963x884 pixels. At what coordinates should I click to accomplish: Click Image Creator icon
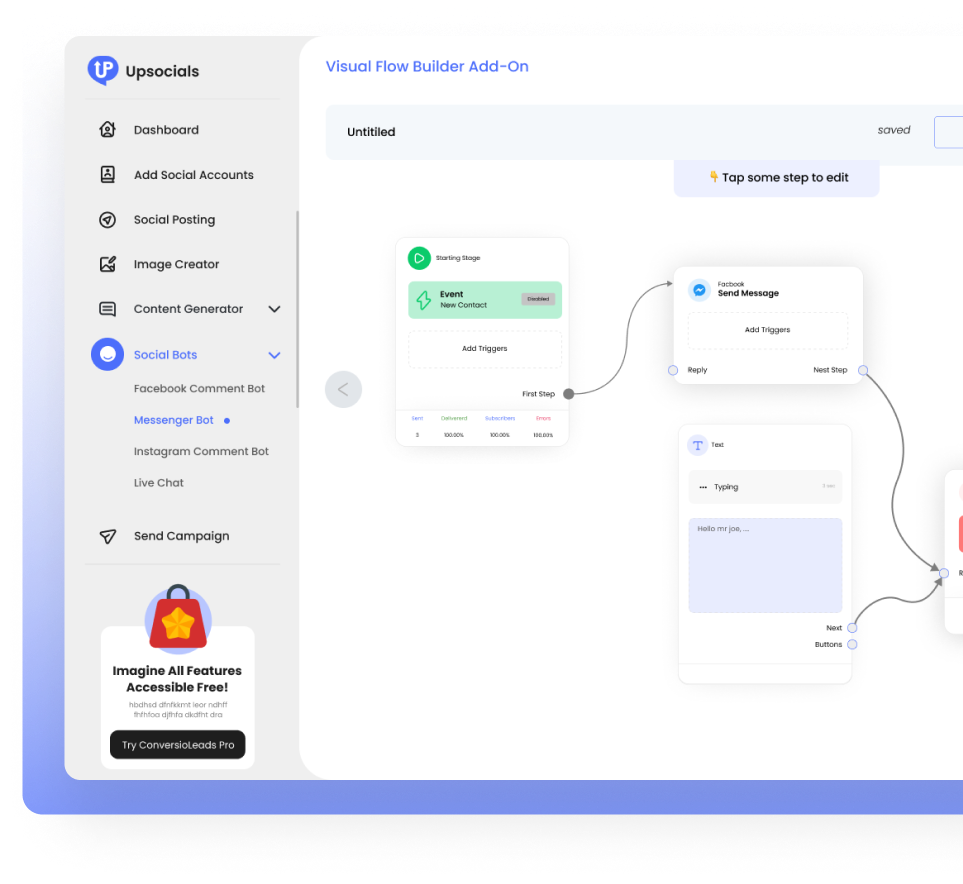point(107,264)
